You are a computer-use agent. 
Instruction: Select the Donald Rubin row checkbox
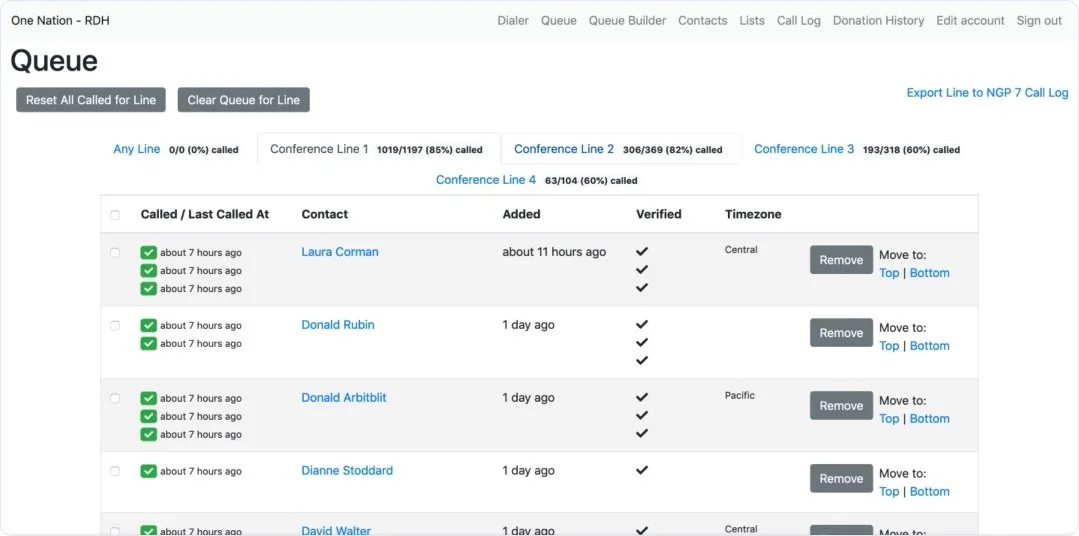pyautogui.click(x=115, y=326)
